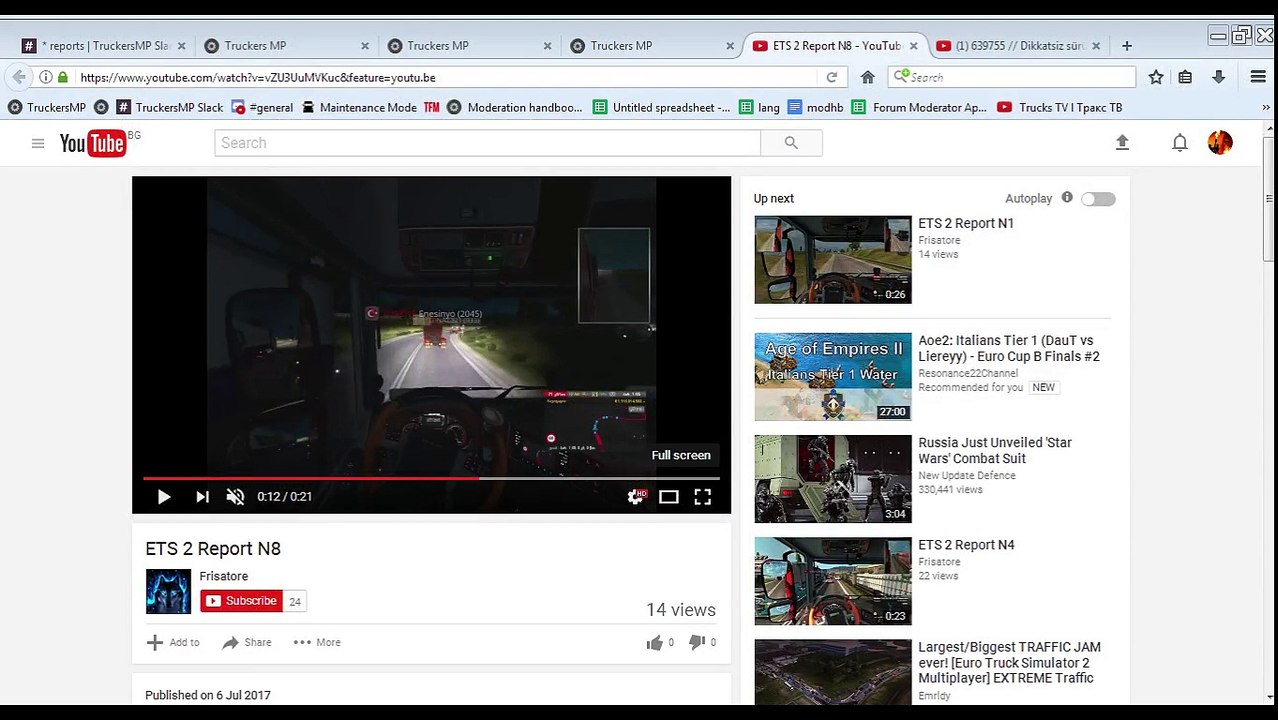Open Trucks TV bookmark

tap(1060, 107)
